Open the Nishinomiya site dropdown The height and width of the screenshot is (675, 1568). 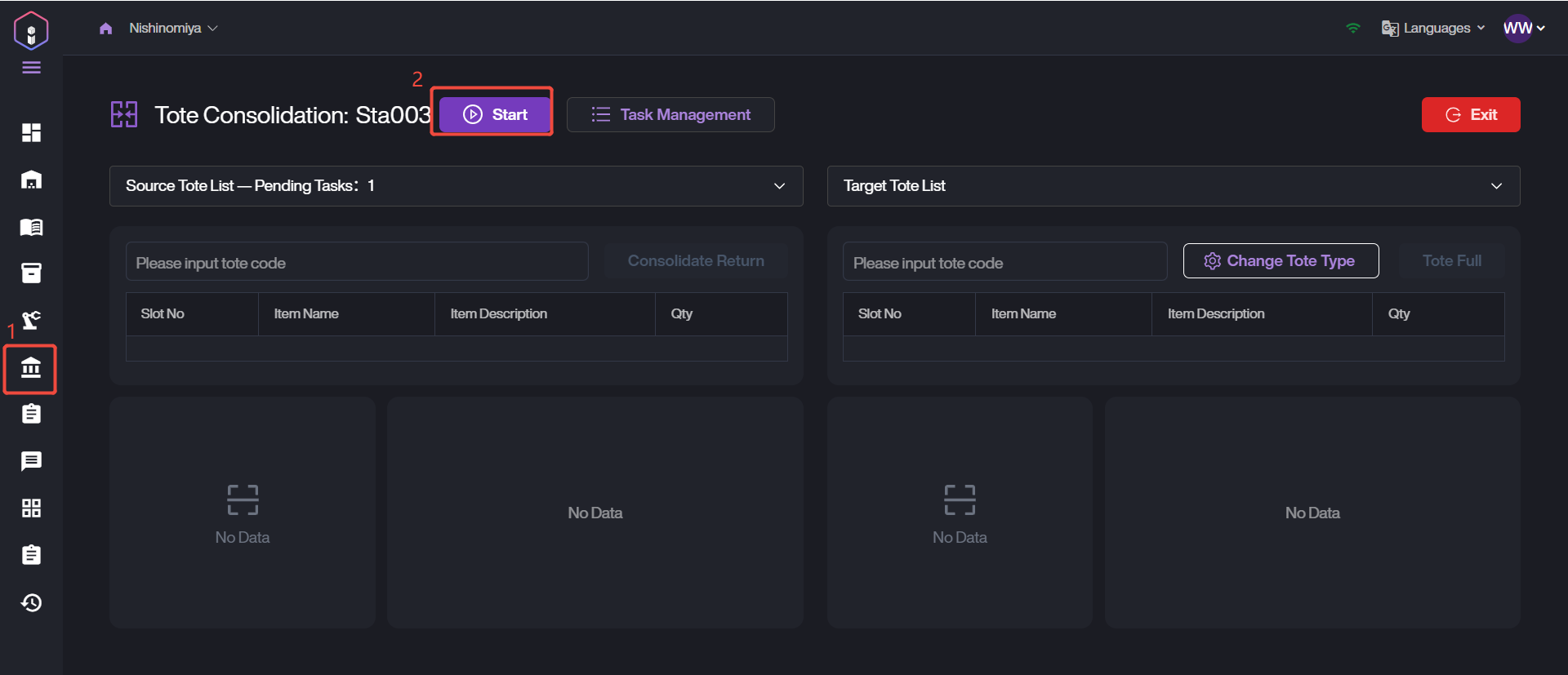(x=172, y=29)
